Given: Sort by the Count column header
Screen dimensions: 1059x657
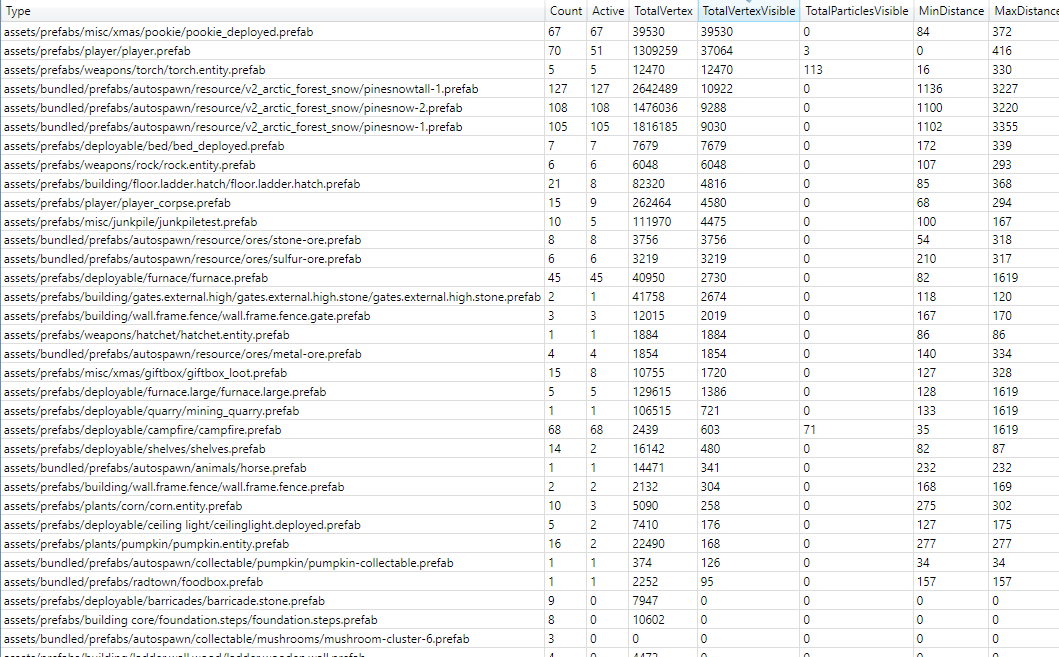Looking at the screenshot, I should pyautogui.click(x=566, y=11).
